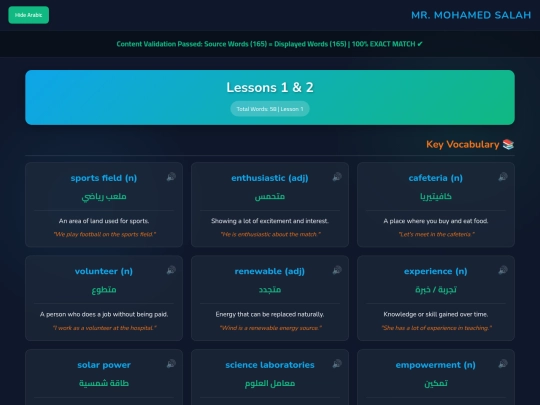Click example 'We play football on the sports field.'

[104, 235]
